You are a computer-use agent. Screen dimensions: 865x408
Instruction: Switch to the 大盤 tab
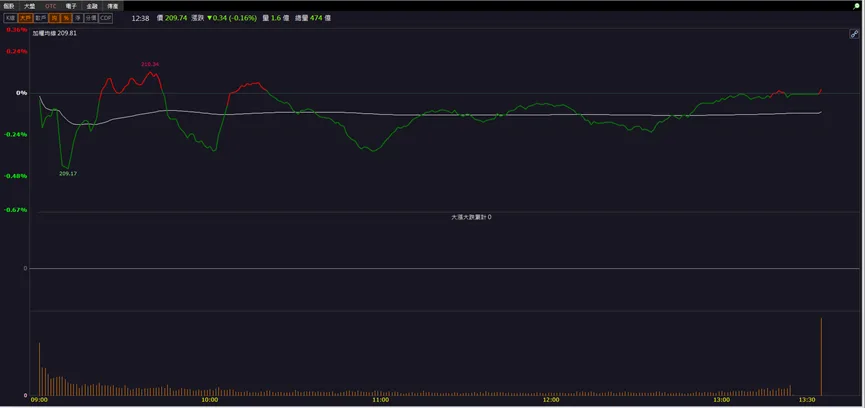point(29,6)
